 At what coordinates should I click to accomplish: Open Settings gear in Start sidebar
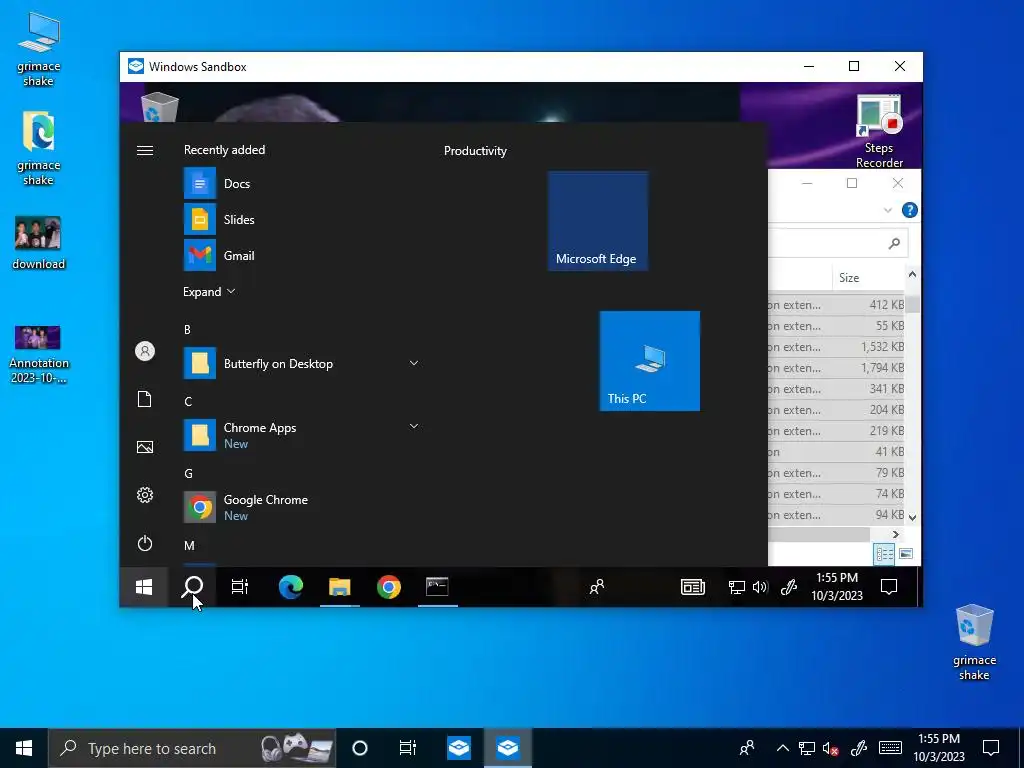coord(145,495)
